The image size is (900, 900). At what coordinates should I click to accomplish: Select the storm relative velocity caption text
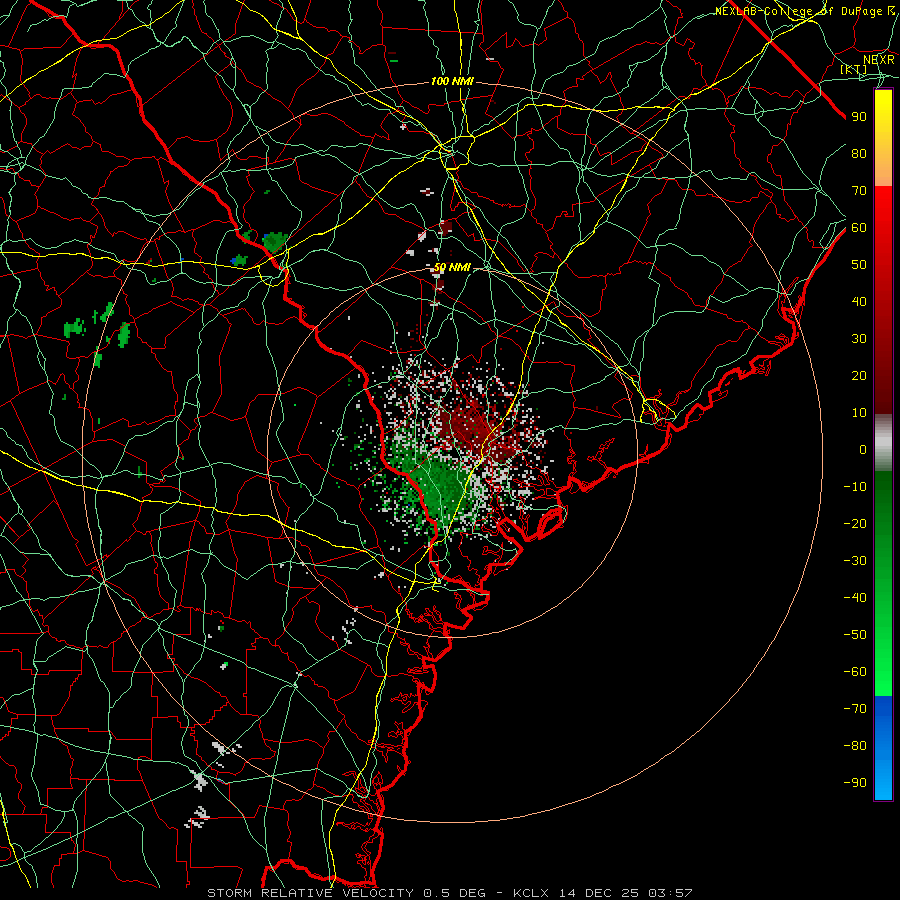point(449,893)
